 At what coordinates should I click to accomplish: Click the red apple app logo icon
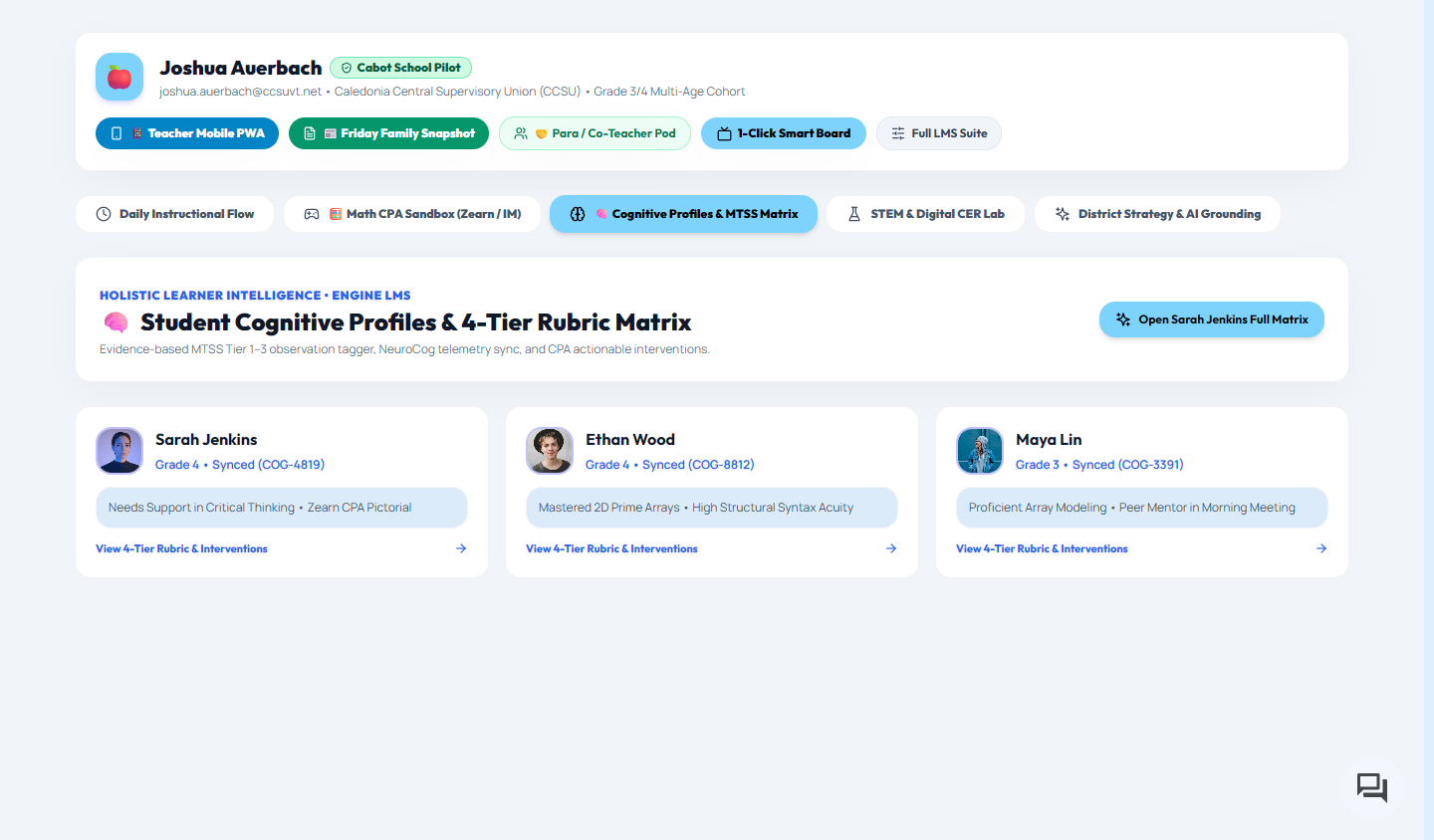119,77
